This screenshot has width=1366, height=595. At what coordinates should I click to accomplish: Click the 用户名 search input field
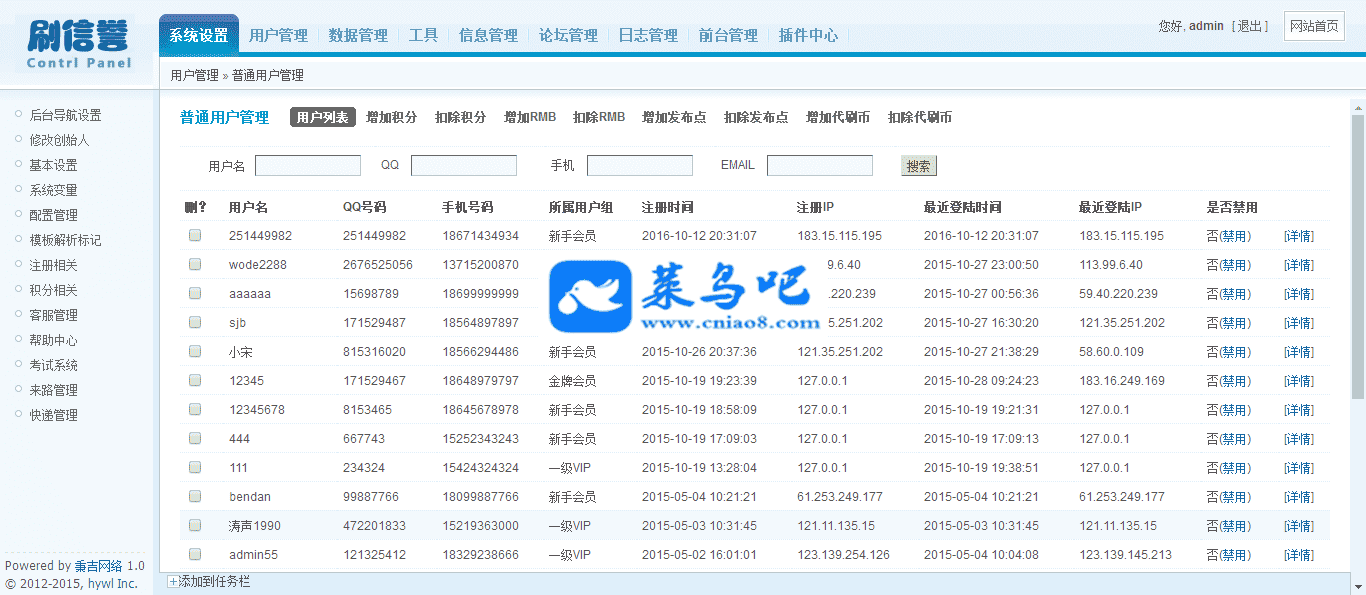click(x=308, y=166)
